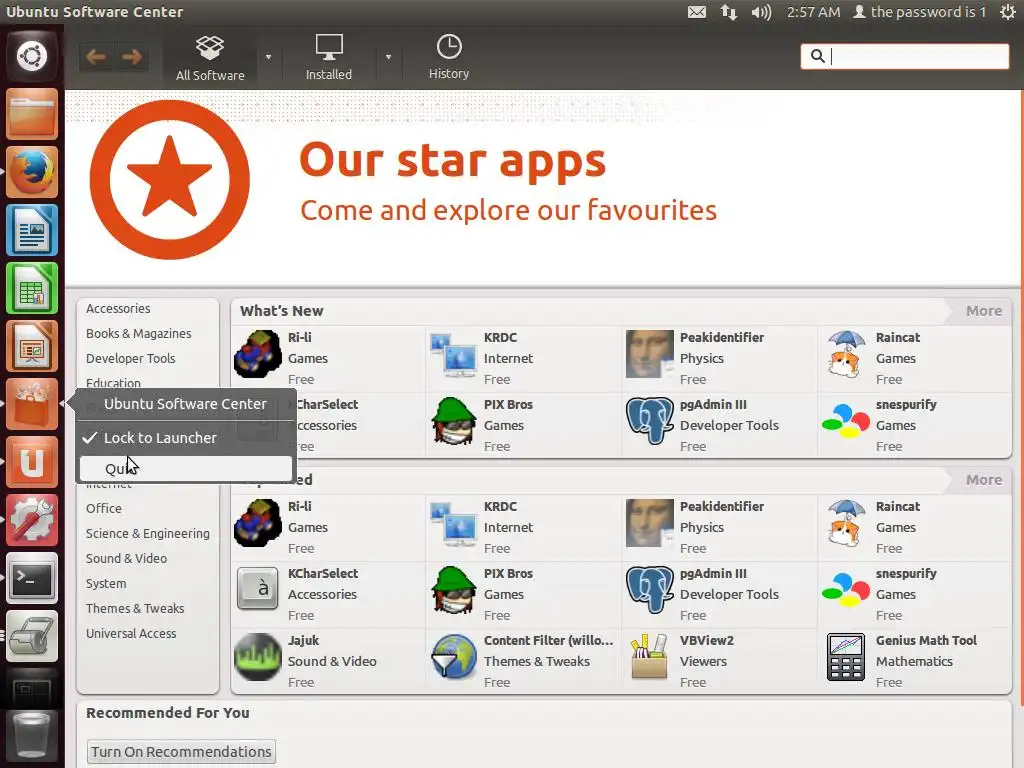Open the Books & Magazines category
Image resolution: width=1024 pixels, height=768 pixels.
[138, 334]
